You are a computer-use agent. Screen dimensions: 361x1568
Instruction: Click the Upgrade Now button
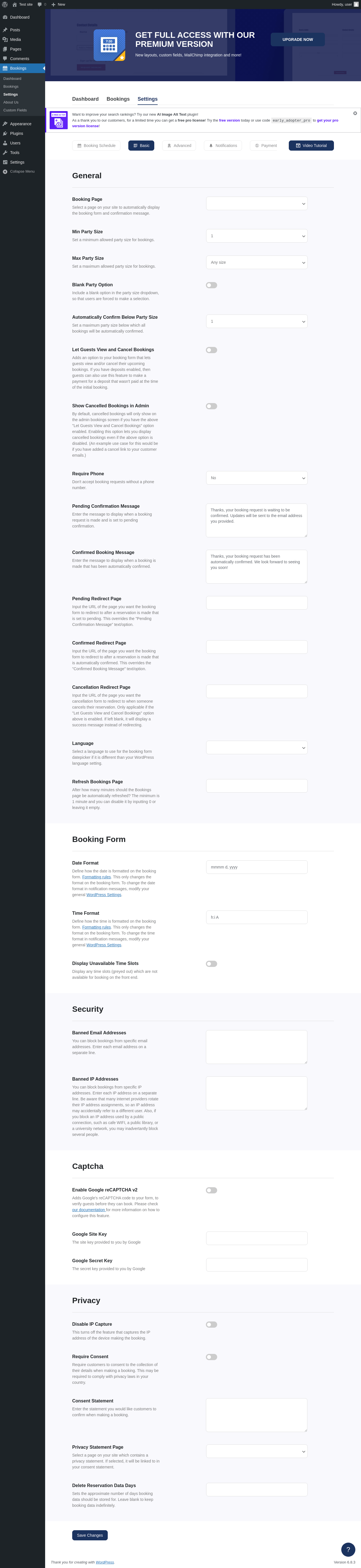click(297, 39)
